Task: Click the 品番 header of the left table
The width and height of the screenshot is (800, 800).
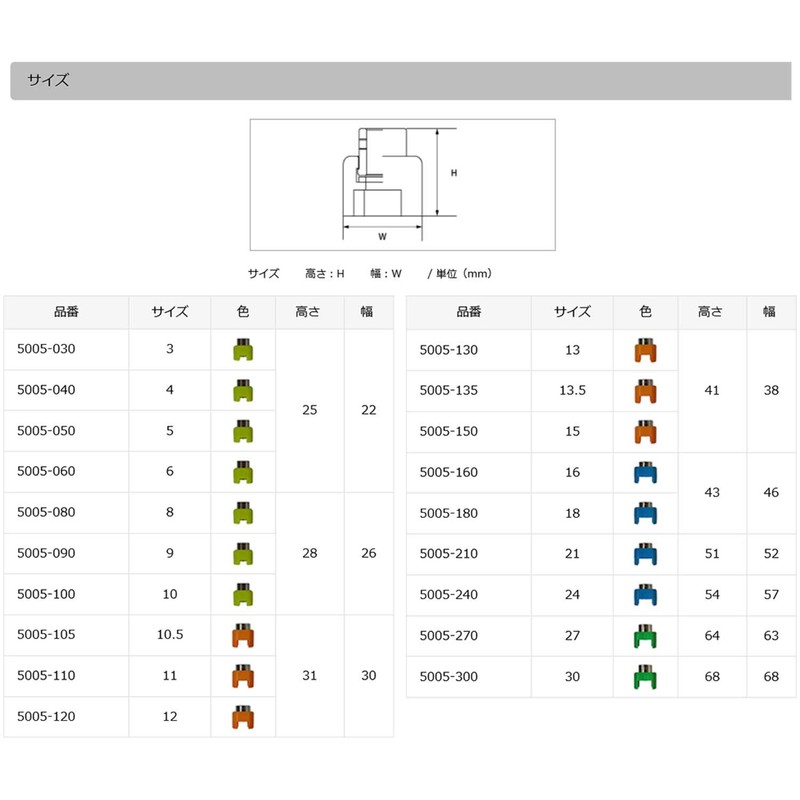Action: tap(67, 312)
